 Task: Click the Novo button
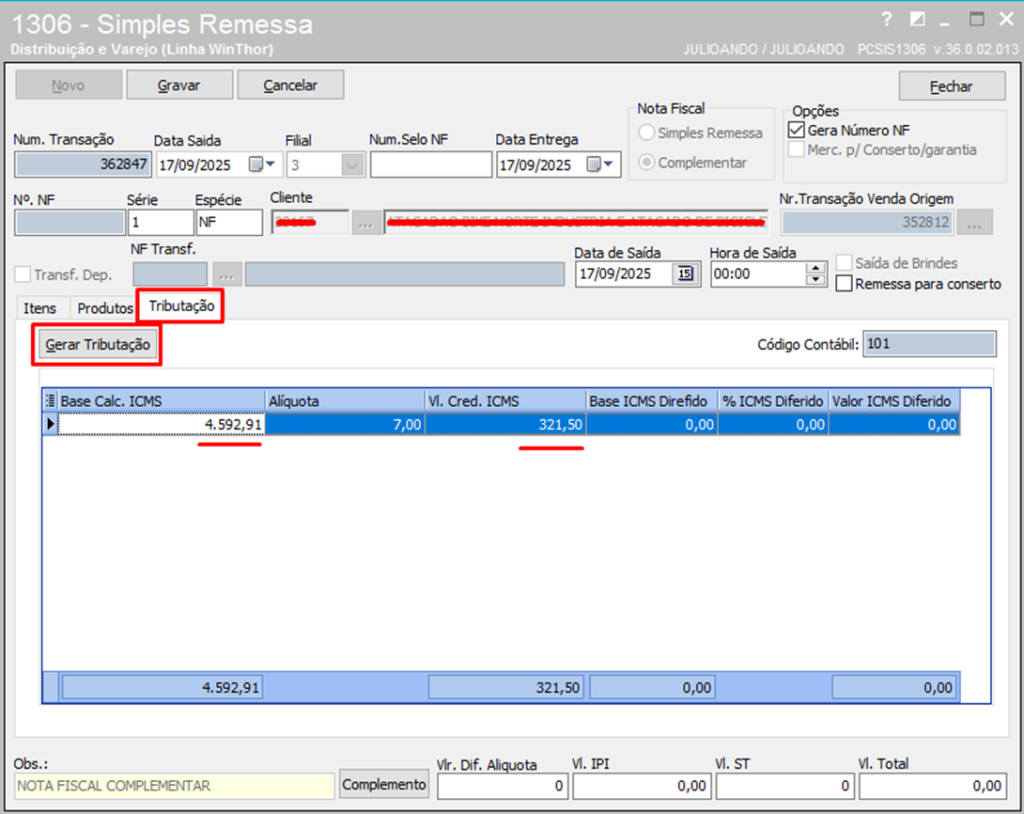[x=69, y=85]
